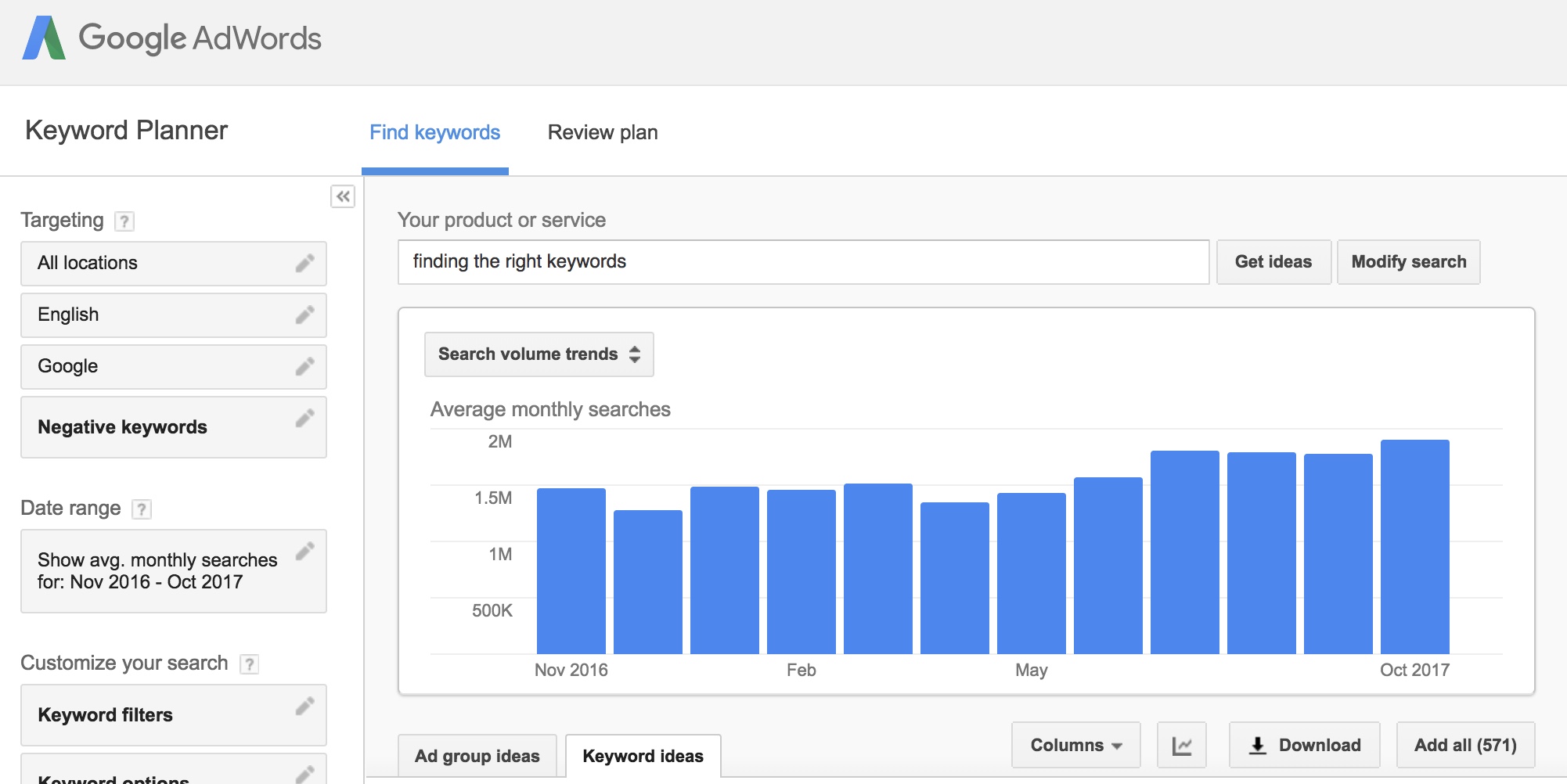Screen dimensions: 1567x784
Task: Open the Ad group ideas tab
Action: (477, 756)
